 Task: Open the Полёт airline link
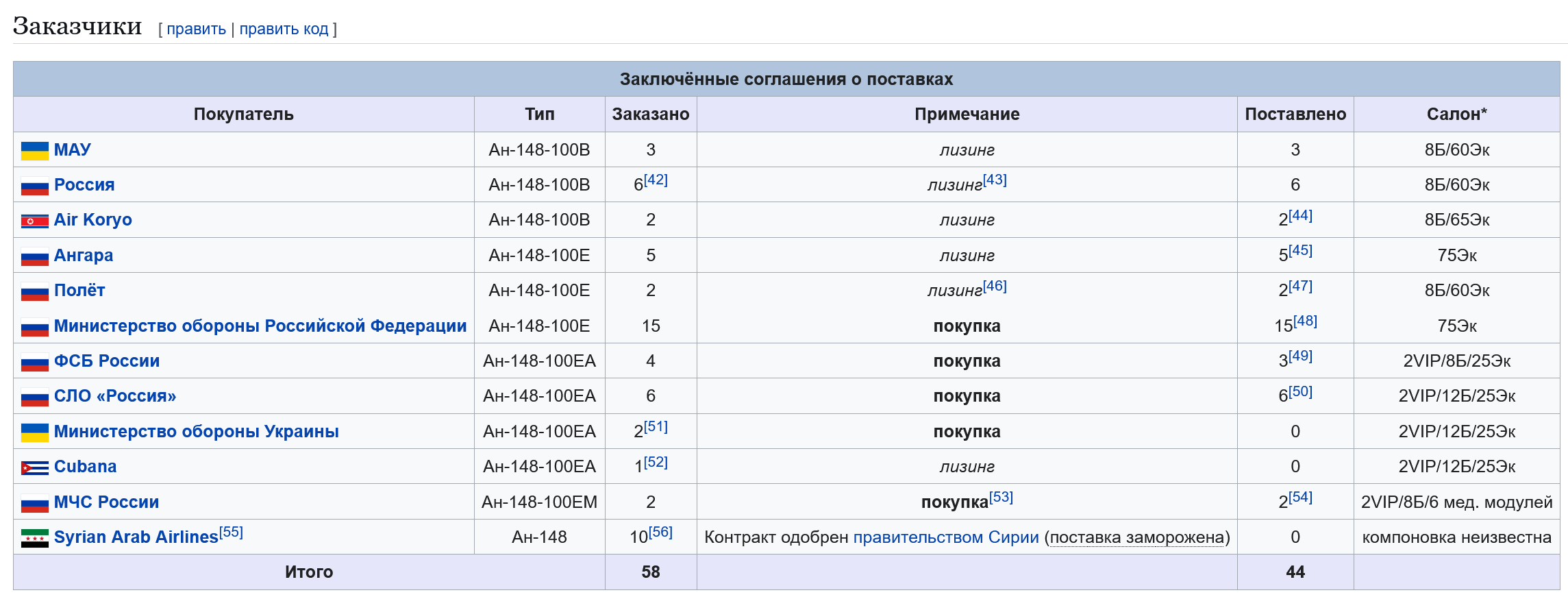tap(79, 290)
